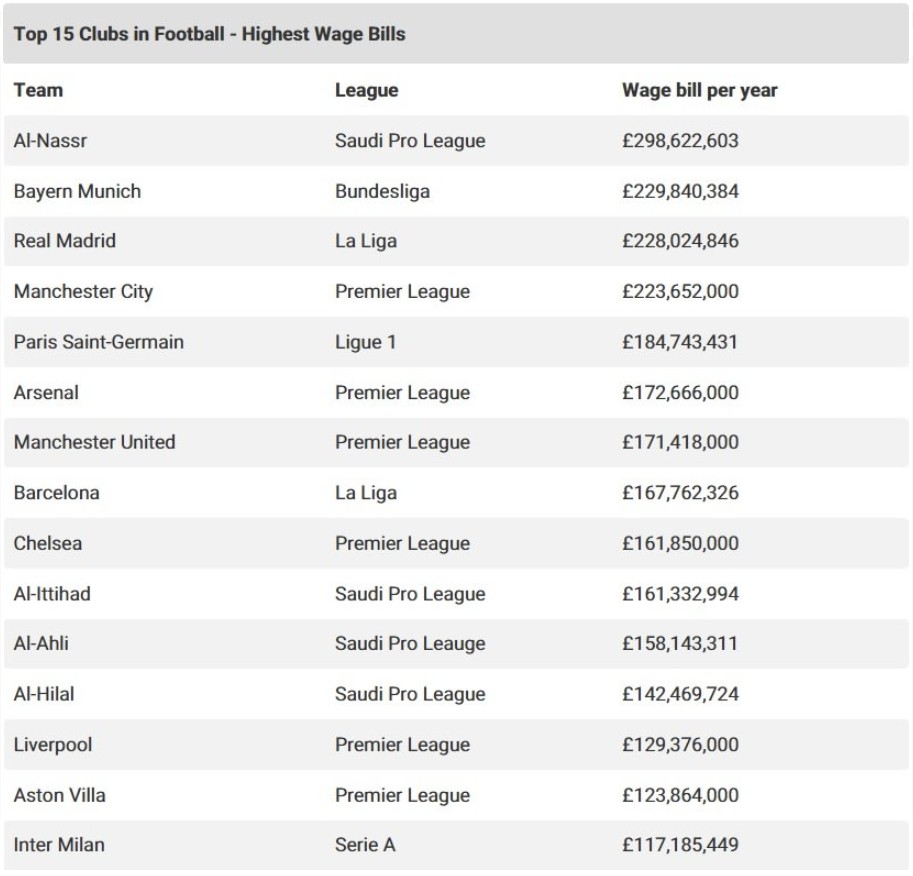Click Inter Milan's Serie A league cell
This screenshot has height=876, width=913.
tap(365, 845)
